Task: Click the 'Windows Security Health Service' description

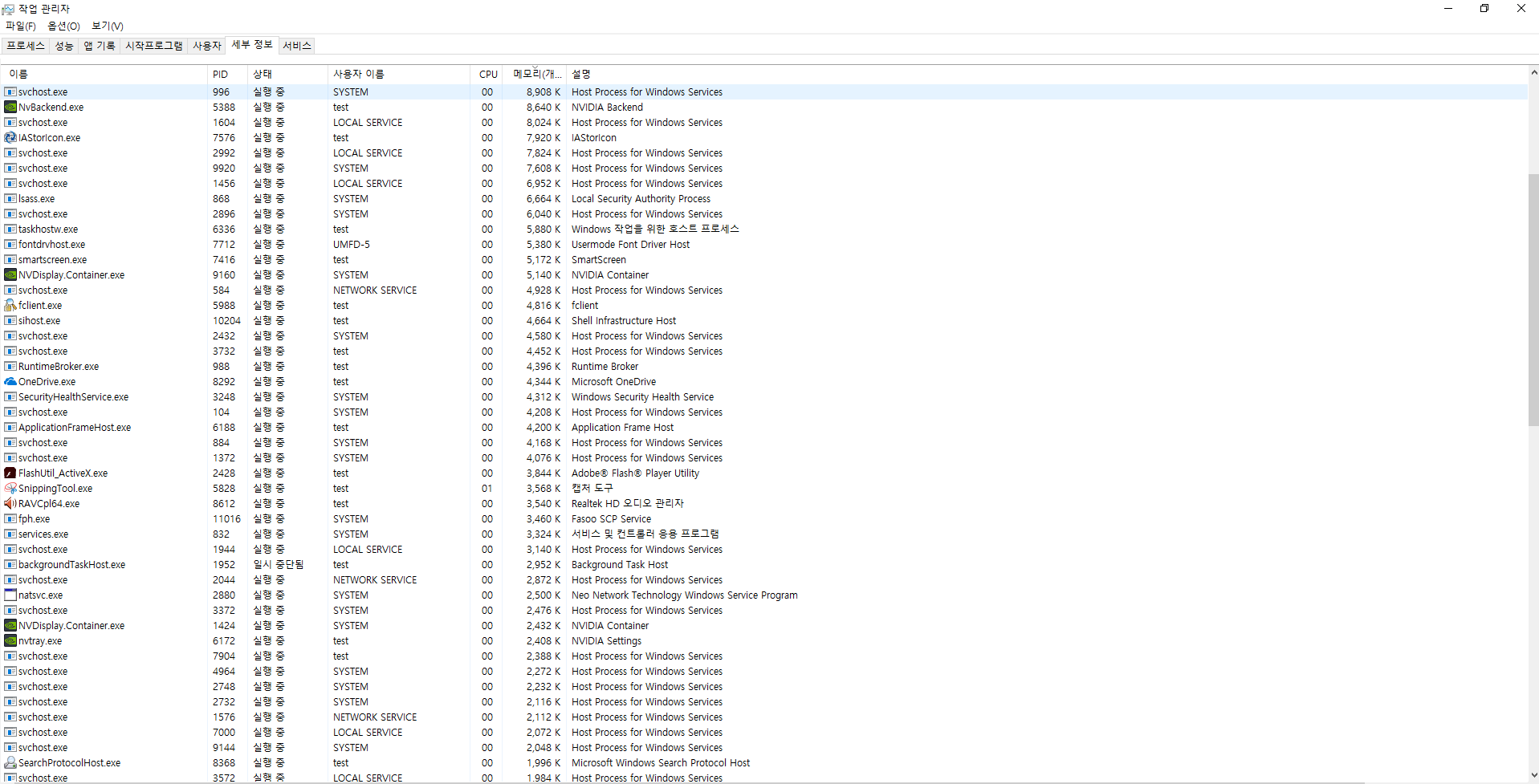Action: point(642,397)
